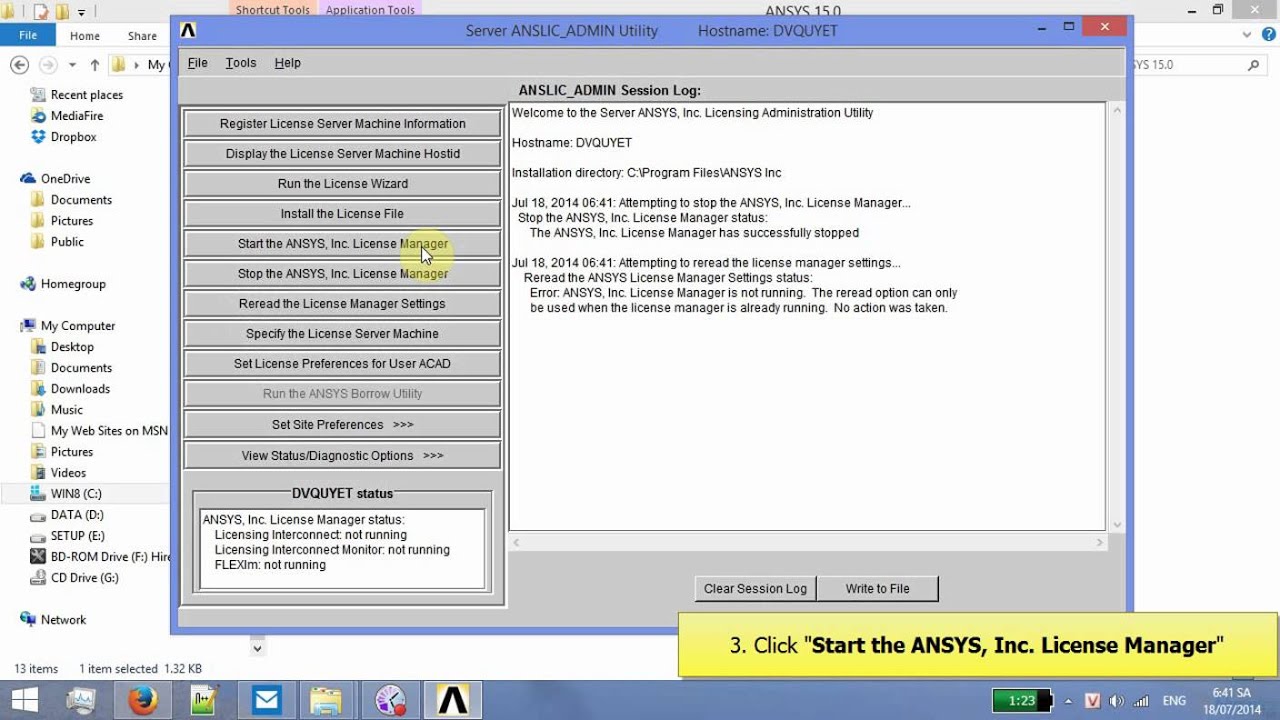Open My Web Sites on MSN
The height and width of the screenshot is (720, 1280).
tap(100, 431)
